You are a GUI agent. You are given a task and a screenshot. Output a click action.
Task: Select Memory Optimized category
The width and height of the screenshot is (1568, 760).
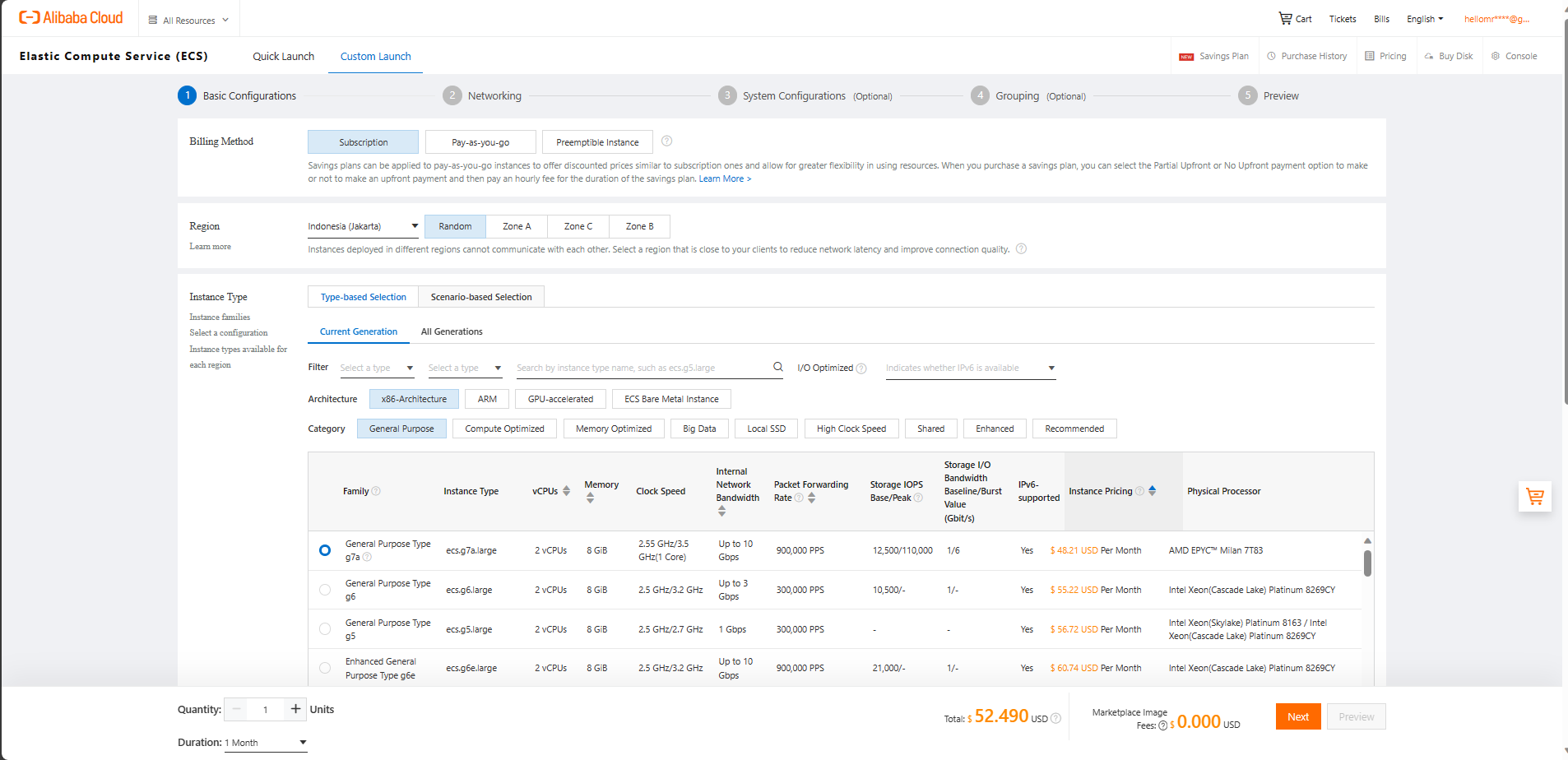(x=614, y=429)
